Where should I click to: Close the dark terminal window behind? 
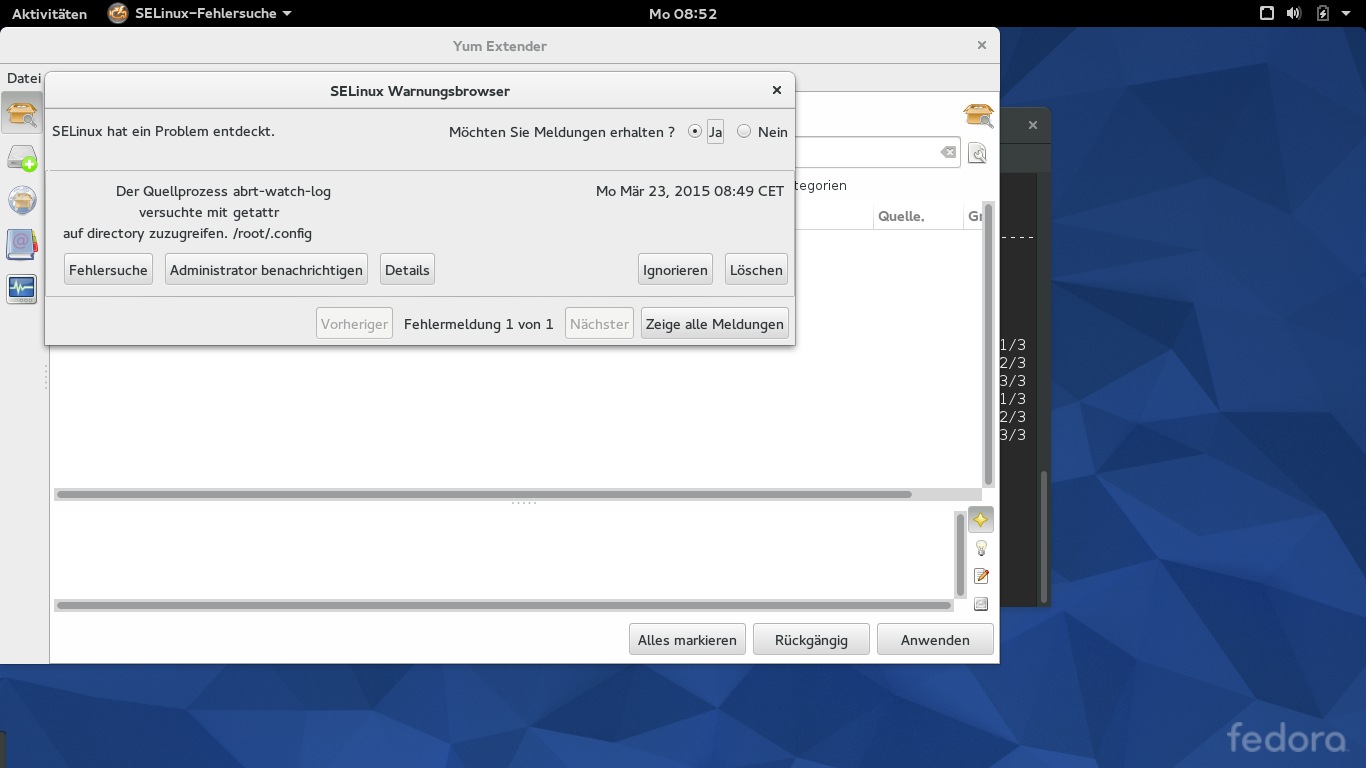(x=1033, y=125)
